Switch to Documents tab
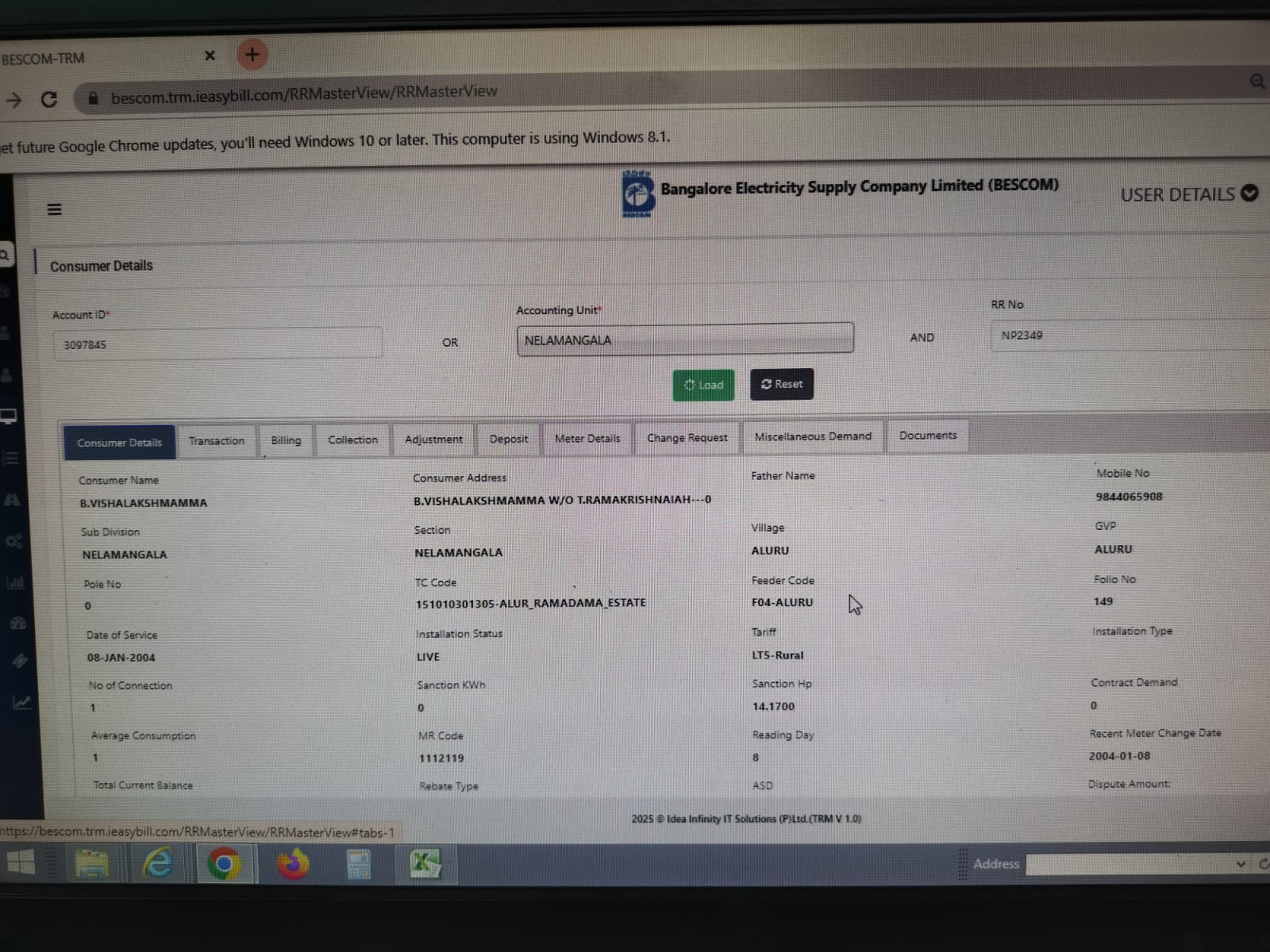Screen dimensions: 1270x952 pos(928,435)
